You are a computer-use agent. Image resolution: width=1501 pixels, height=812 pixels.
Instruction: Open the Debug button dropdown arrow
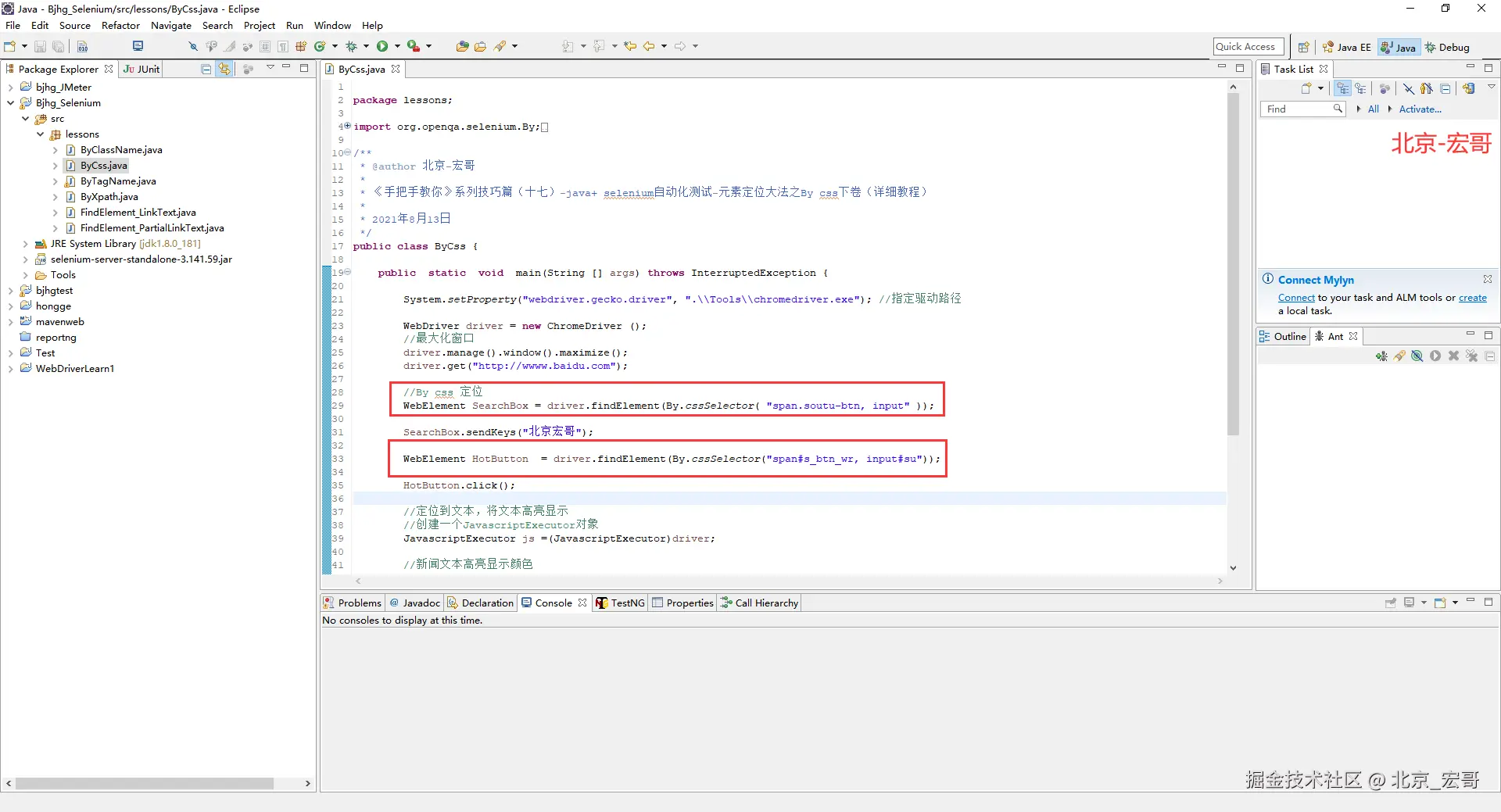point(366,46)
